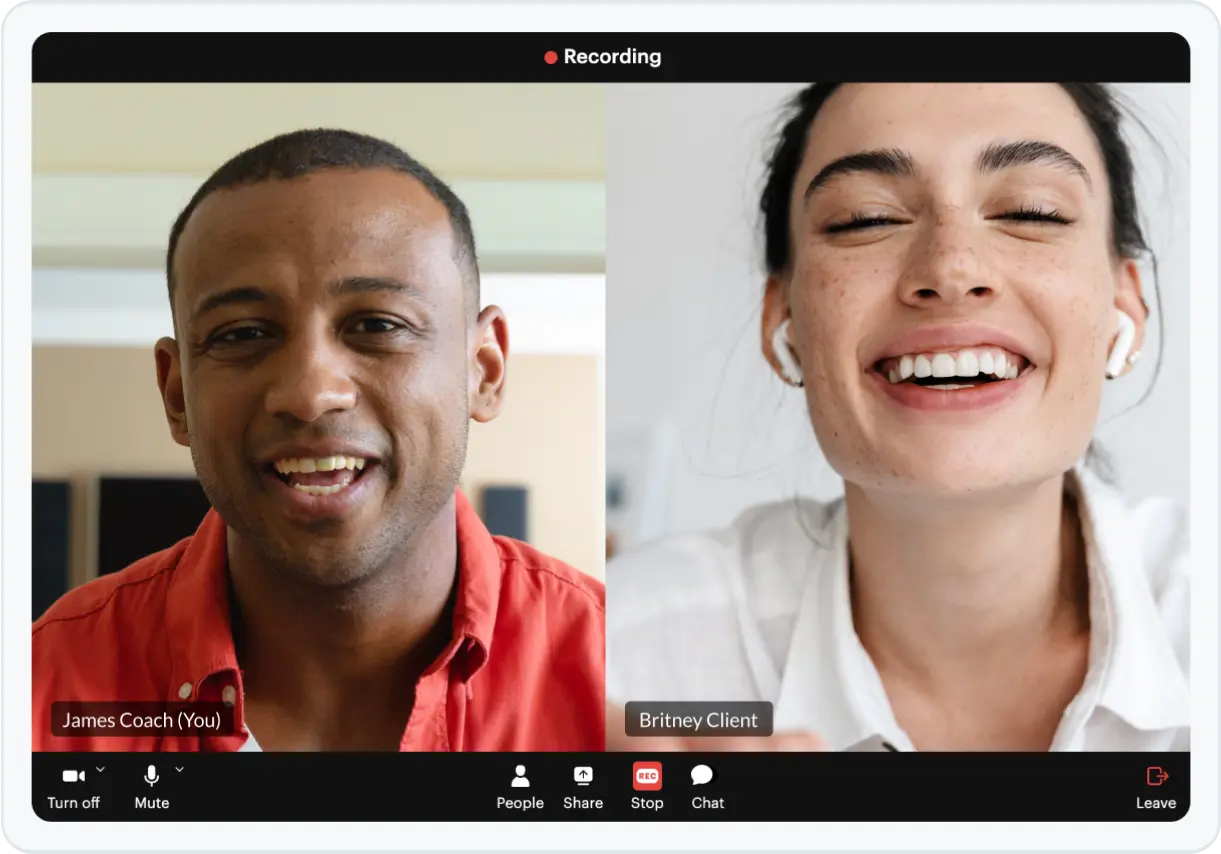Click the red Leave exit icon
1221x854 pixels.
1156,774
